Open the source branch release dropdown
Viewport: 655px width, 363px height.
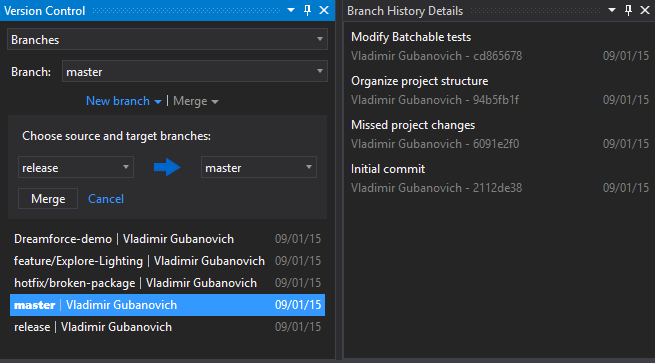pyautogui.click(x=76, y=168)
